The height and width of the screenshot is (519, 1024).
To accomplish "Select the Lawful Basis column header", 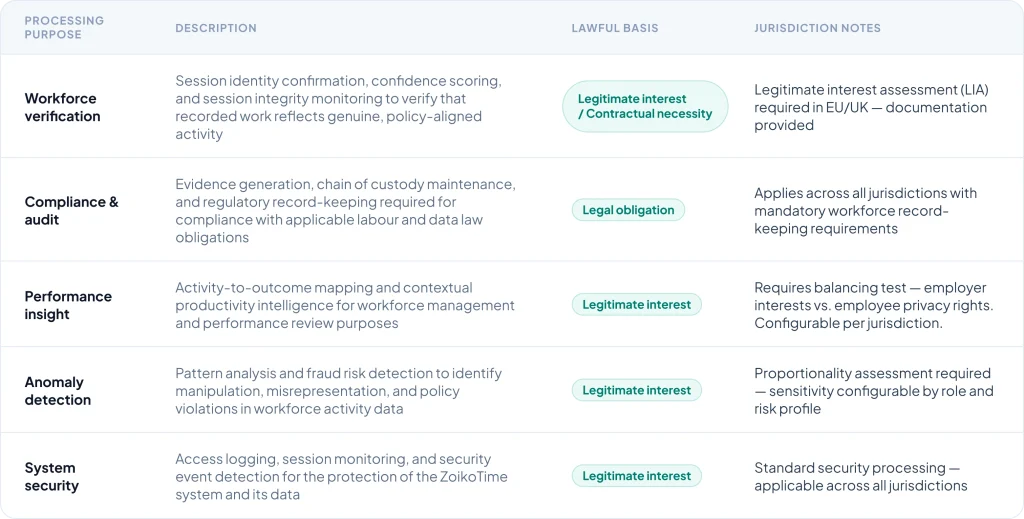I will coord(615,28).
